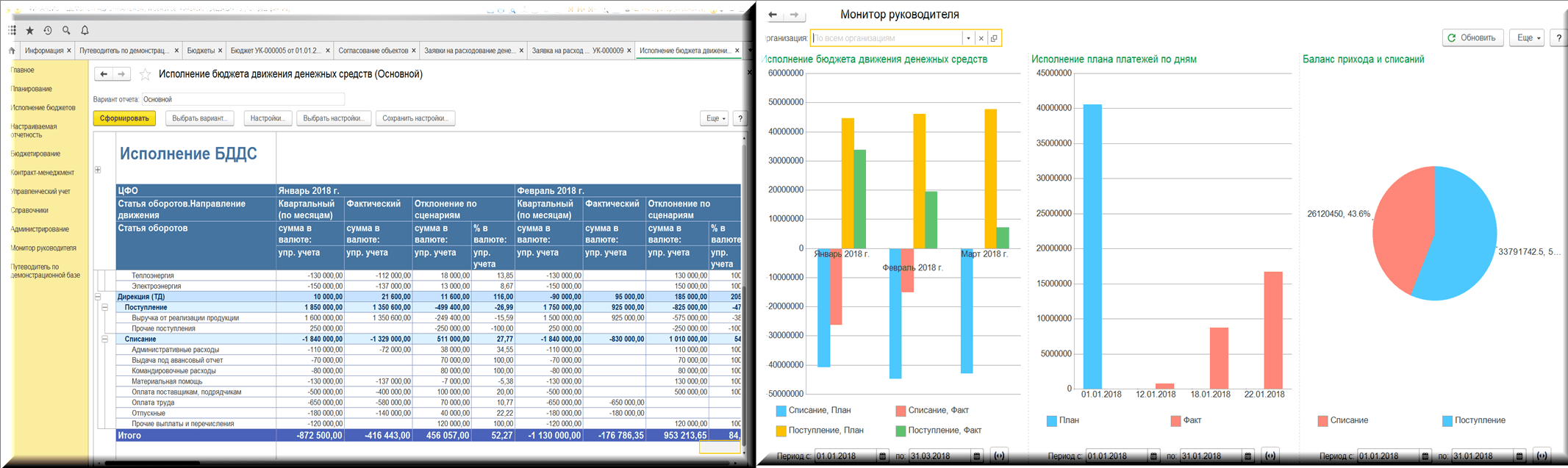Add this report to favorites via outline star
The height and width of the screenshot is (468, 1568).
pos(146,74)
